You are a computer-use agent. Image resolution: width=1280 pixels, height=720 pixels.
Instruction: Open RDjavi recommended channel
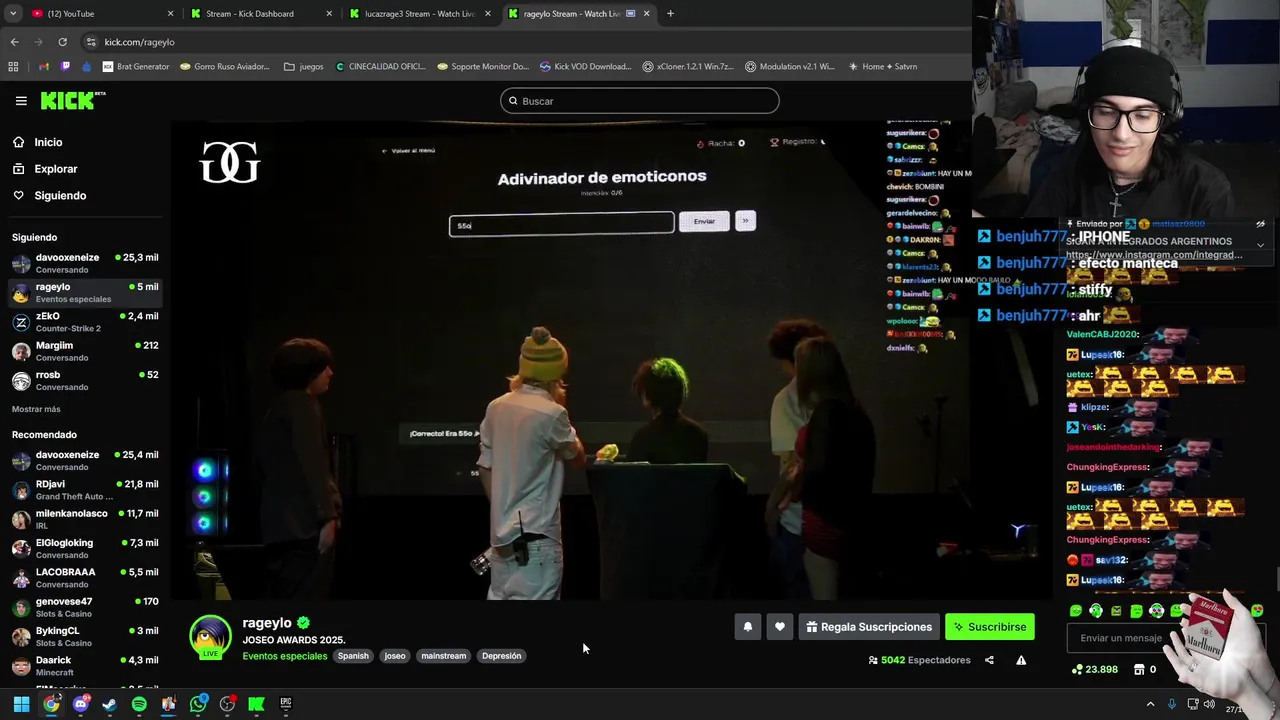coord(85,489)
